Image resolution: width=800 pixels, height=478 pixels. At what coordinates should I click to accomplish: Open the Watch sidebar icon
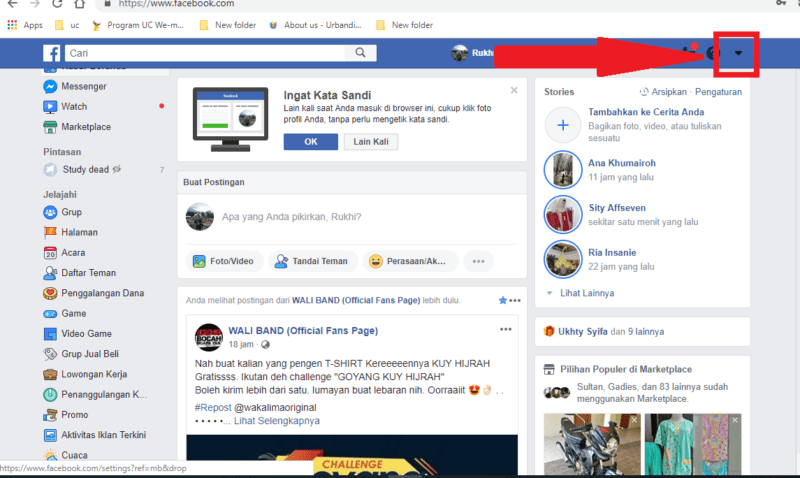point(50,107)
